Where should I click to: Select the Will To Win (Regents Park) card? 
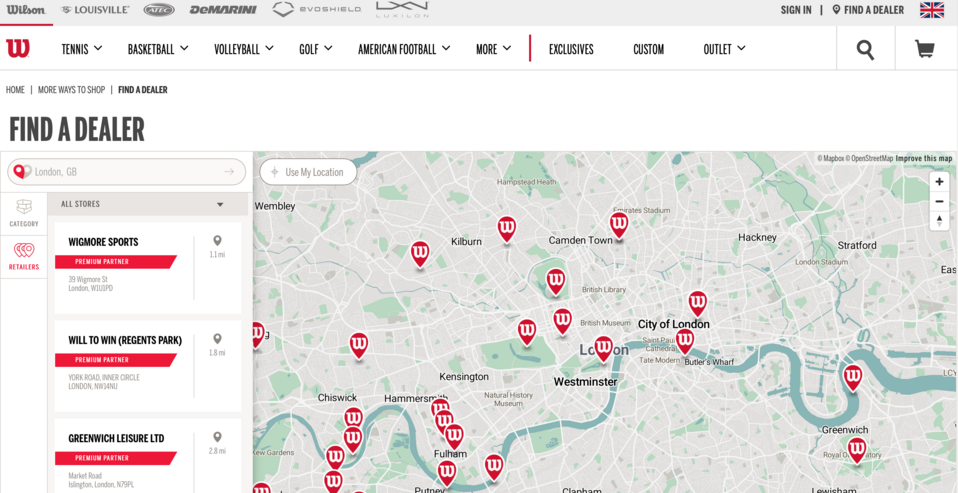pos(148,366)
